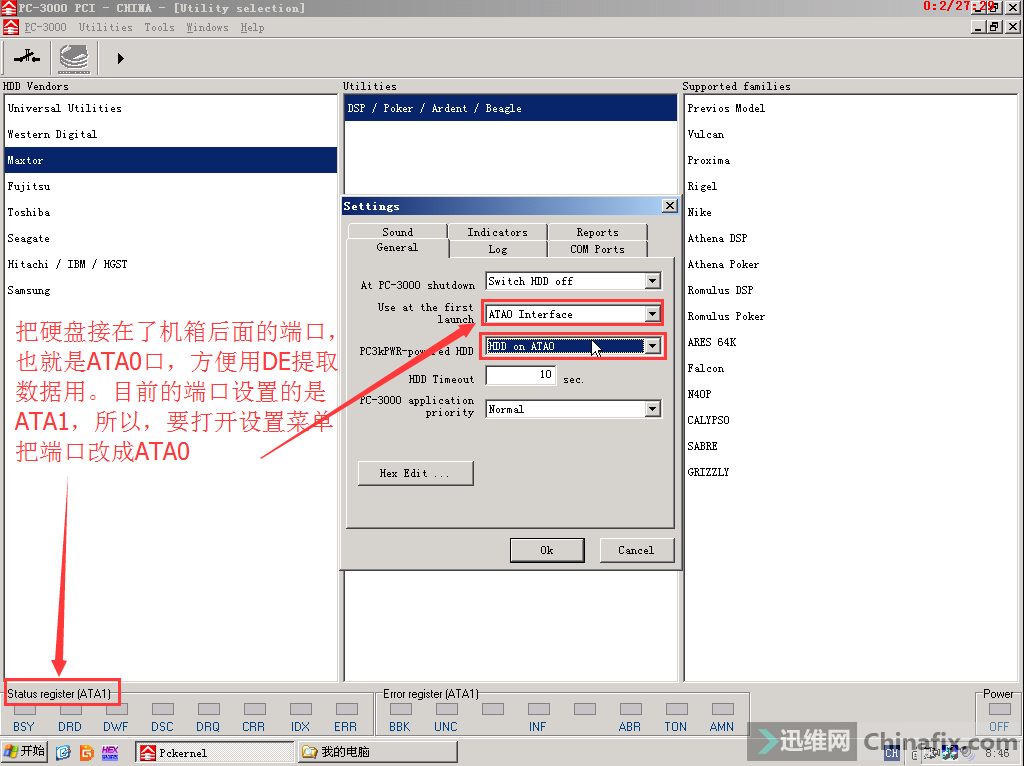Toggle the Power OFF indicator
This screenshot has width=1024, height=766.
[x=999, y=709]
